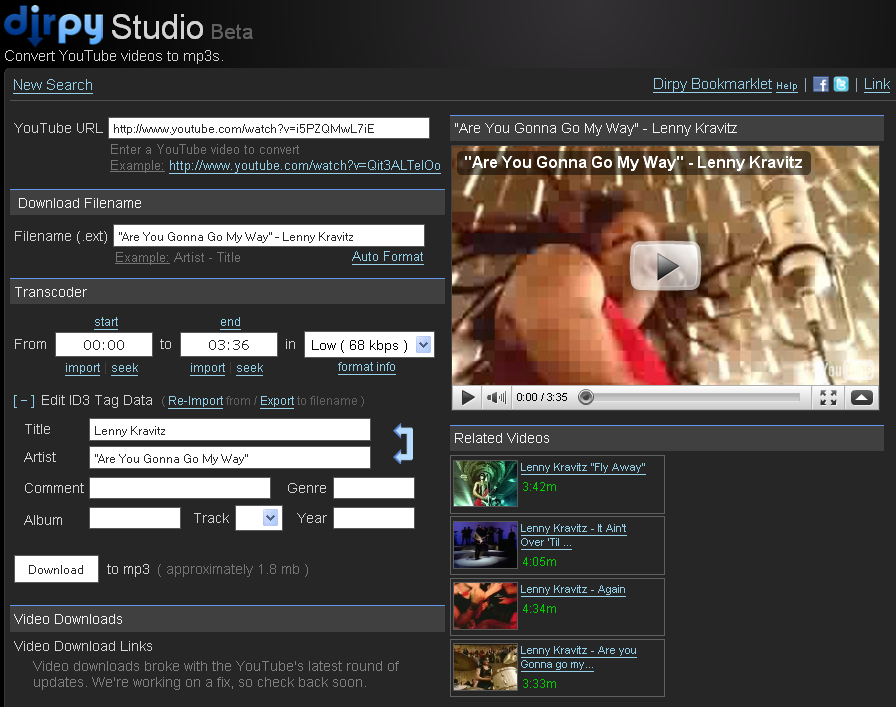The width and height of the screenshot is (896, 707).
Task: Click the 3:33m duration text
Action: 539,684
